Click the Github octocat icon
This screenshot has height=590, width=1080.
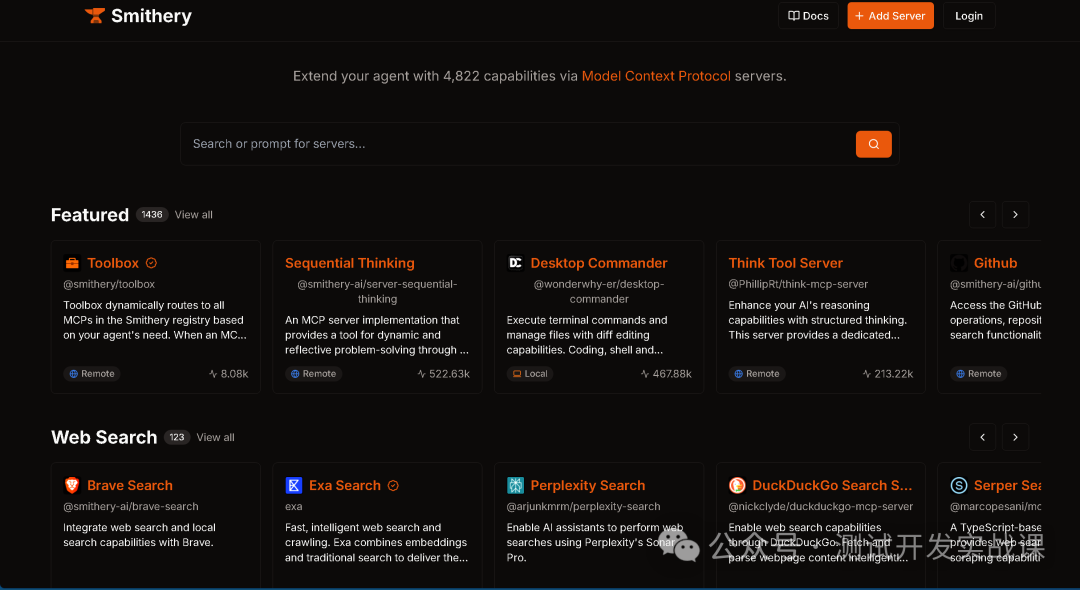pyautogui.click(x=959, y=263)
